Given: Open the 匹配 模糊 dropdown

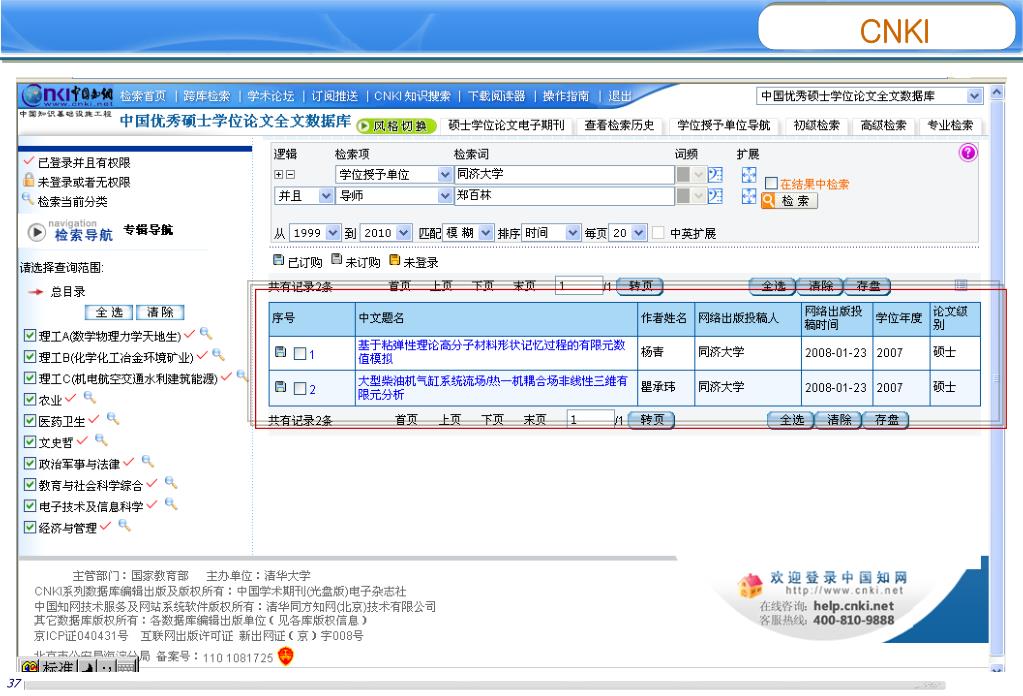Looking at the screenshot, I should click(x=485, y=233).
